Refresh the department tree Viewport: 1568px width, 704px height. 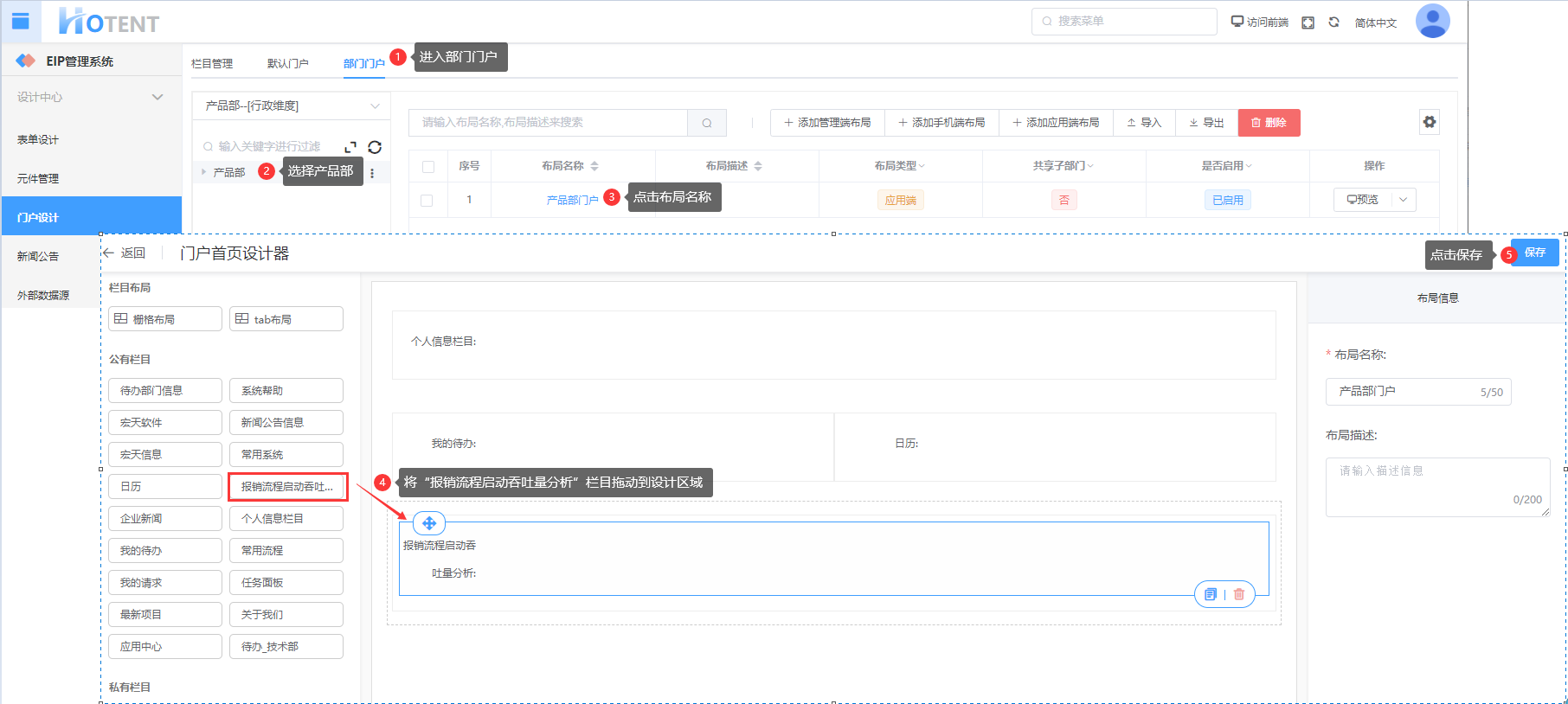pos(375,147)
